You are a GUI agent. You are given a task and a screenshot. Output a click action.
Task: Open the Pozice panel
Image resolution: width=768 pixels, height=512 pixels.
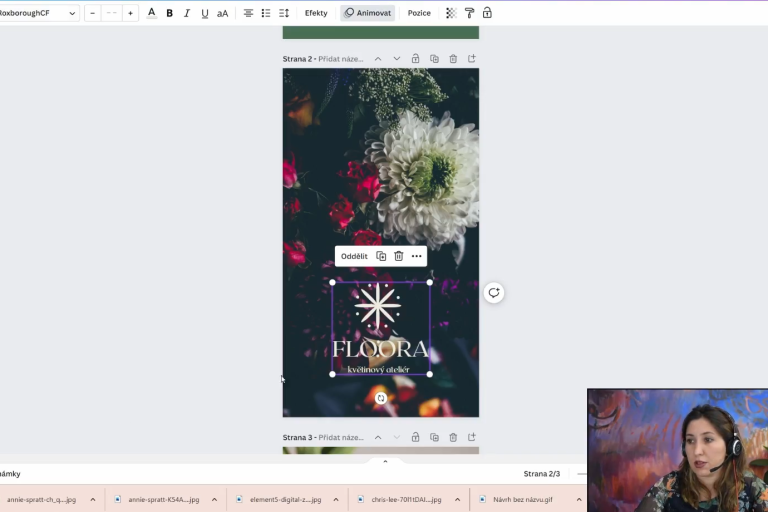tap(419, 13)
